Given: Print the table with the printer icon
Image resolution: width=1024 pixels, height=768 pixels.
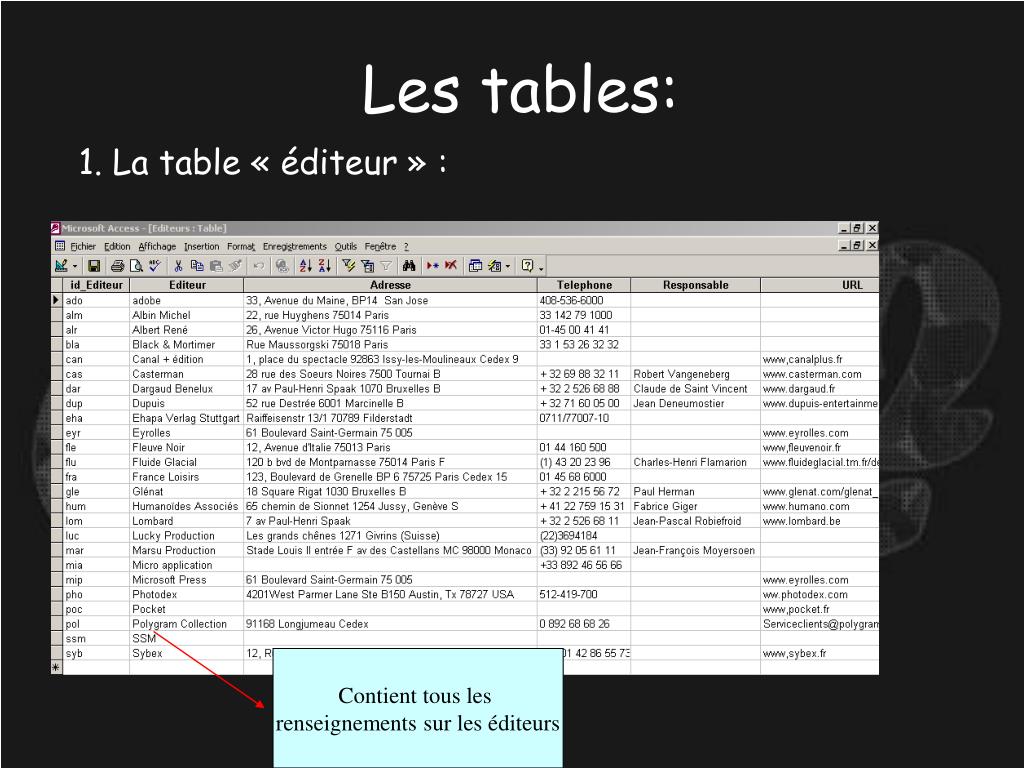Looking at the screenshot, I should click(117, 266).
